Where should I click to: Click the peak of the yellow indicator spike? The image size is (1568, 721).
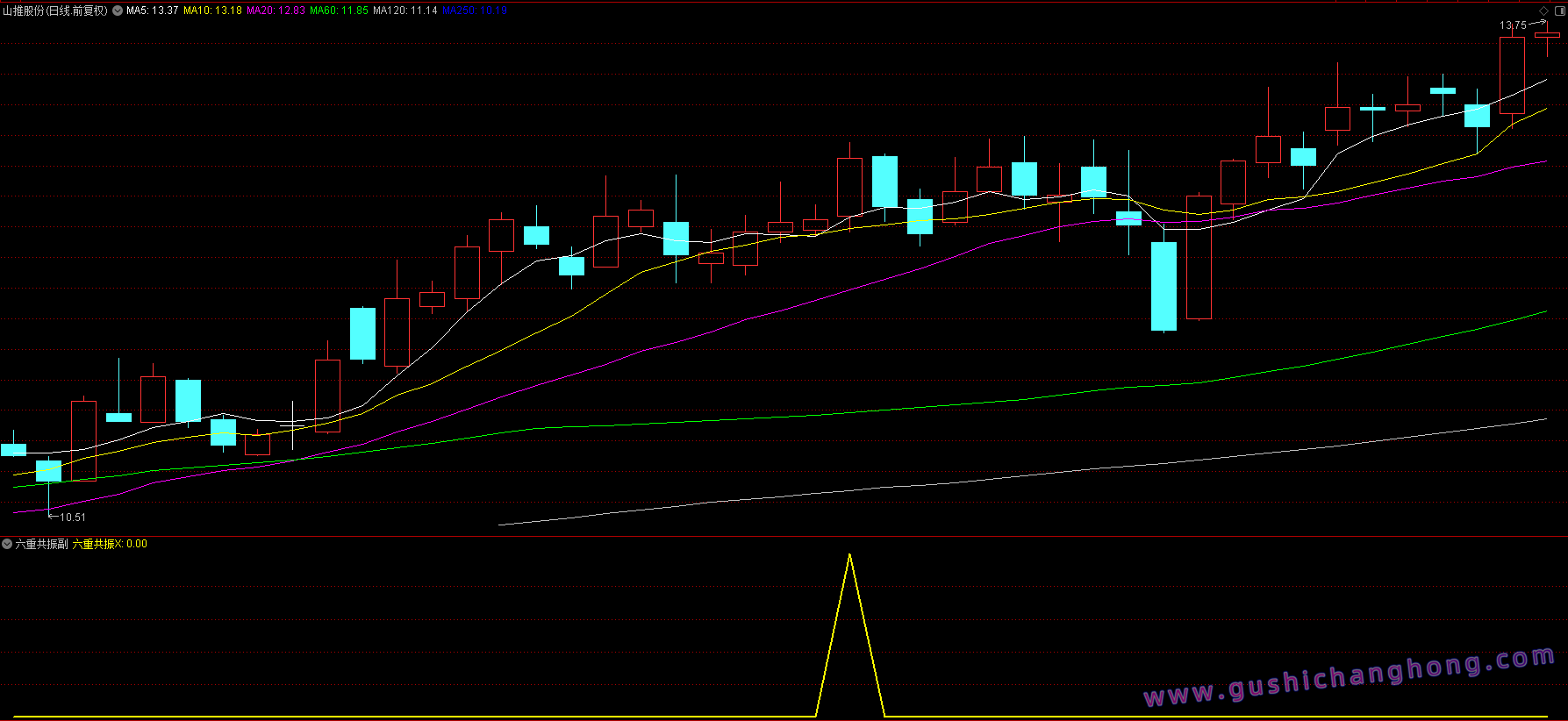click(849, 555)
